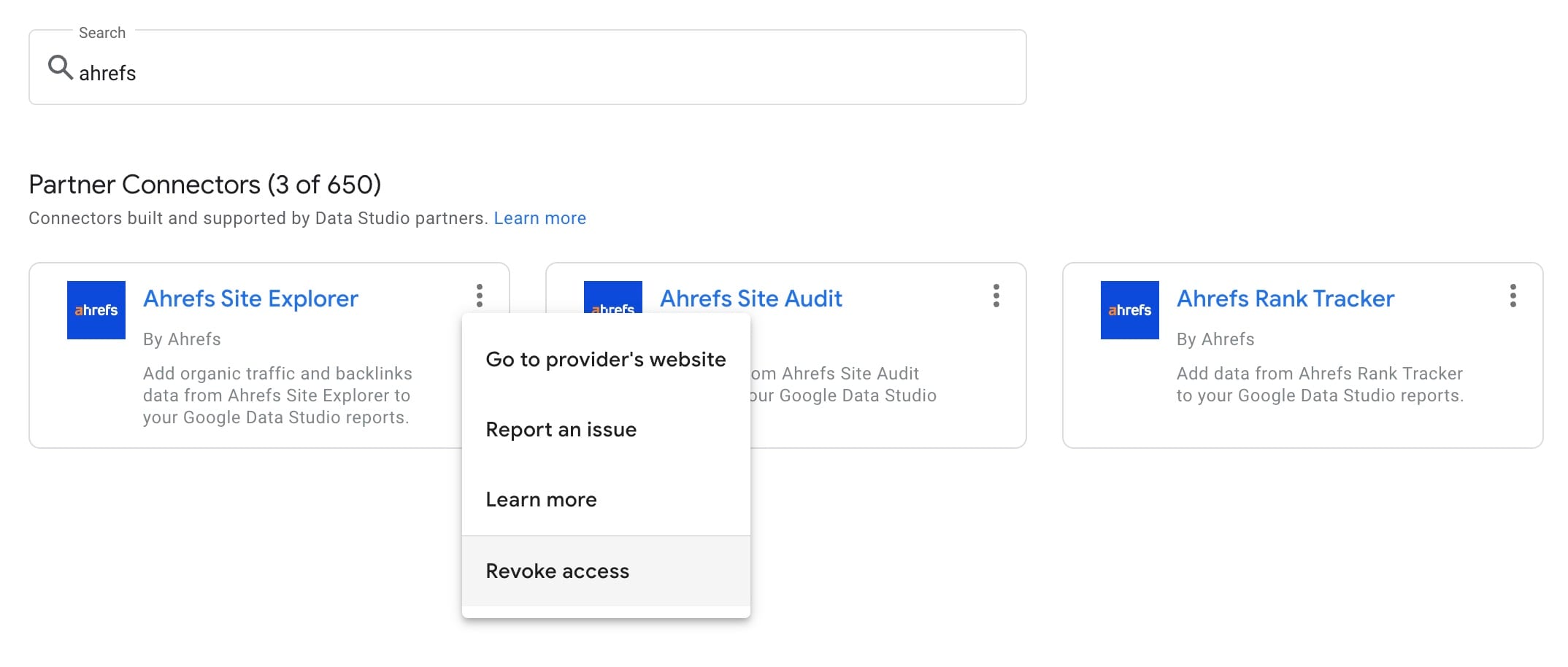
Task: Choose "Go to provider's website" from menu
Action: click(605, 360)
